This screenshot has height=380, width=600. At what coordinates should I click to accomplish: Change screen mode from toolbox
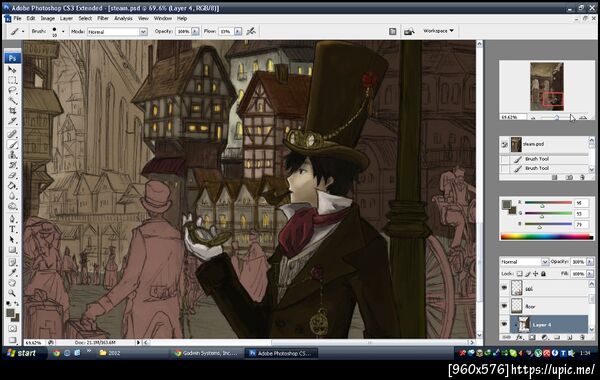[12, 340]
